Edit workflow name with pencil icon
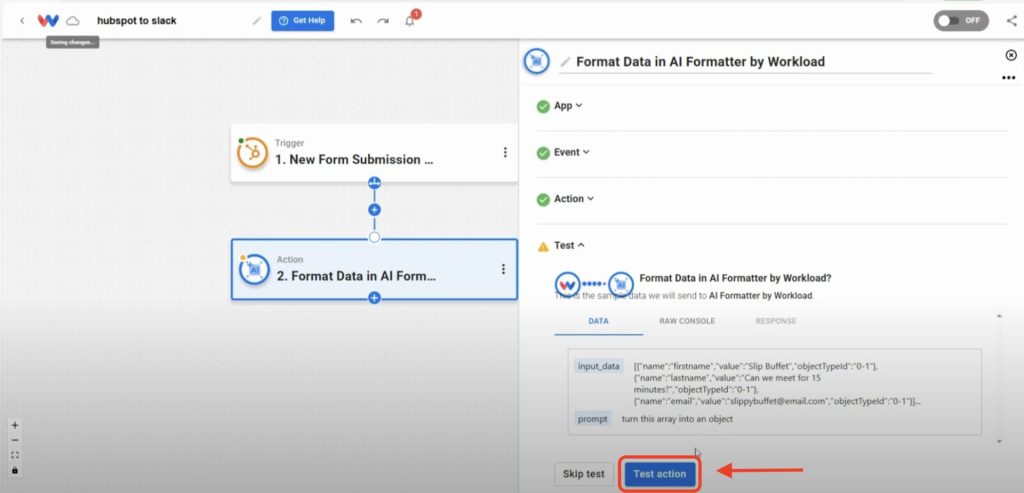The height and width of the screenshot is (493, 1024). (x=257, y=21)
